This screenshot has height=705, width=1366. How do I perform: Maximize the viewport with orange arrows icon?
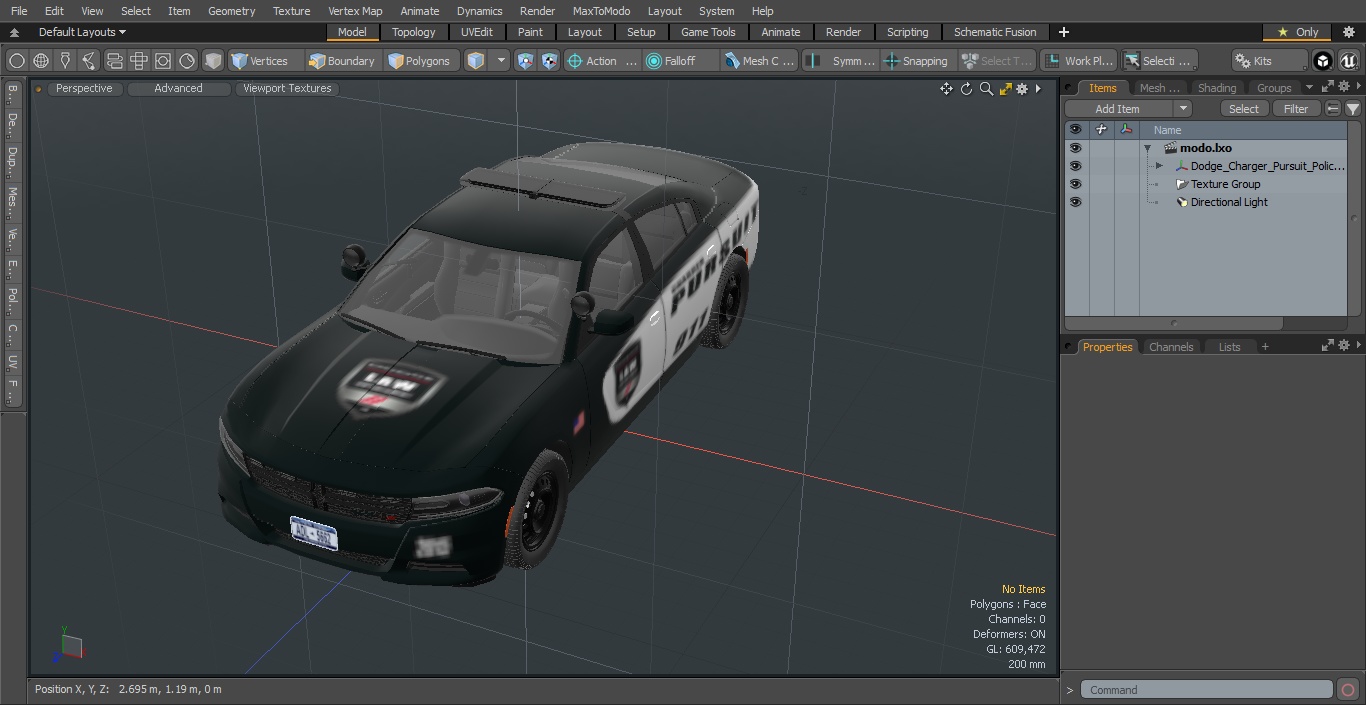(1005, 89)
